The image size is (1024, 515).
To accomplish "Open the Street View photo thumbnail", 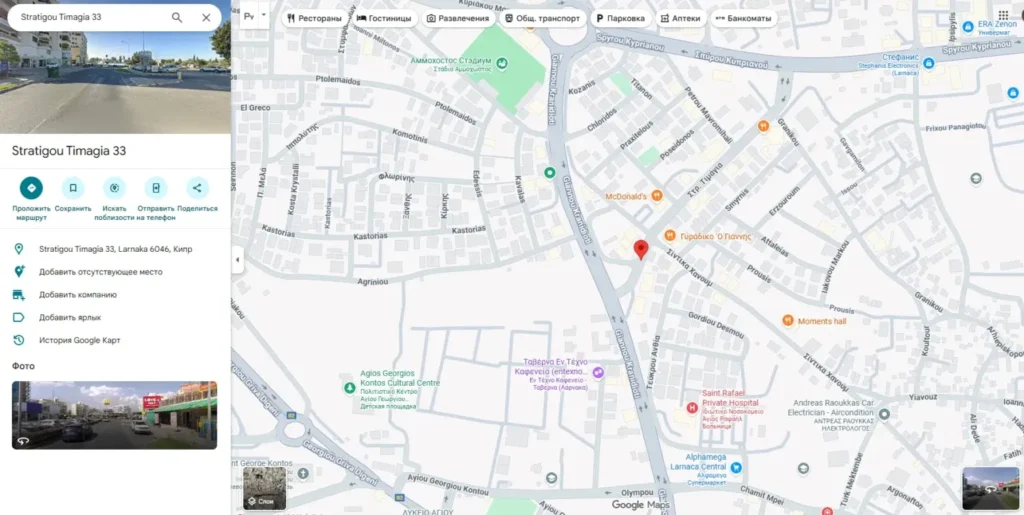I will pyautogui.click(x=114, y=414).
